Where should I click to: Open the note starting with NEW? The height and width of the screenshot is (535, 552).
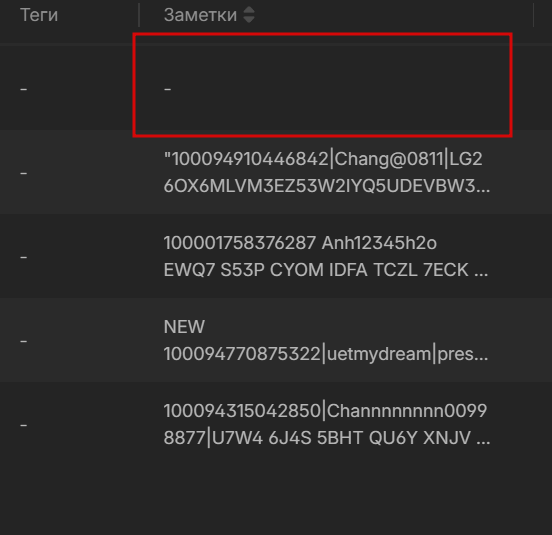pos(326,340)
